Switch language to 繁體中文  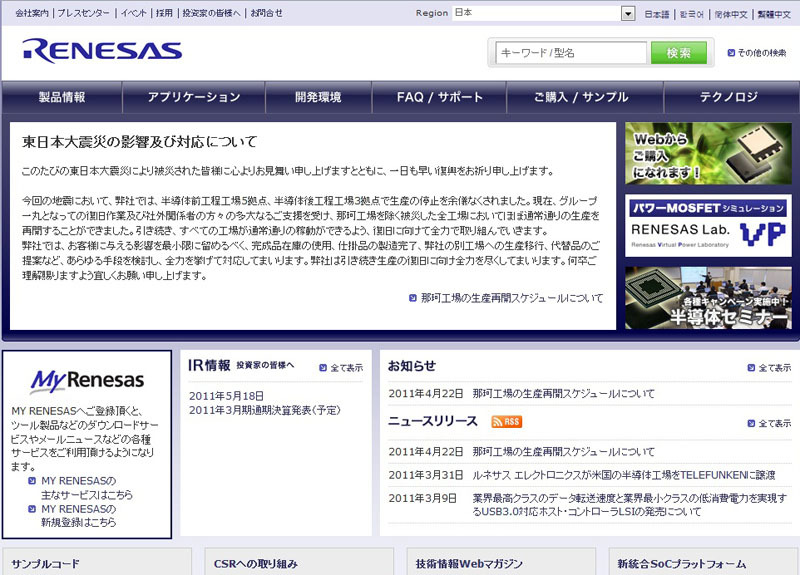click(774, 14)
